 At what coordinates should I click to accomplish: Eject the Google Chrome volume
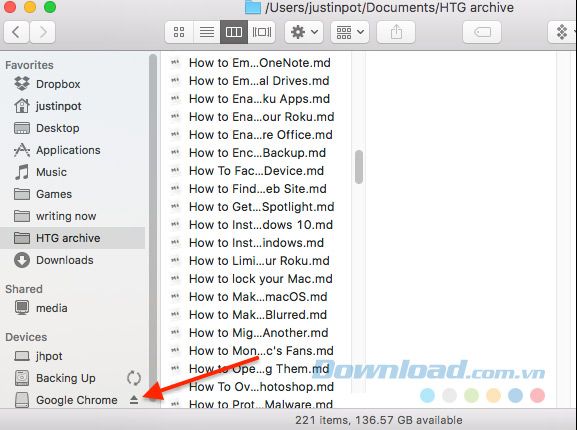134,400
